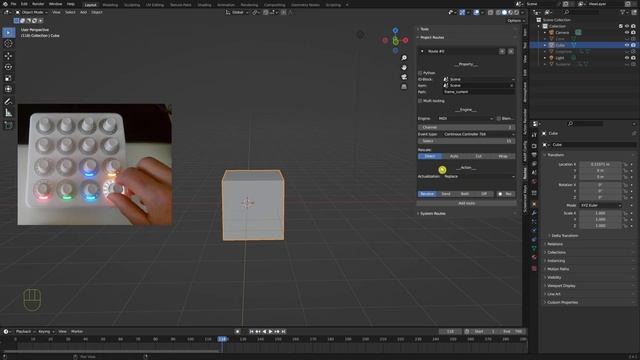
Task: Select Wrap rescale mode
Action: tap(503, 156)
